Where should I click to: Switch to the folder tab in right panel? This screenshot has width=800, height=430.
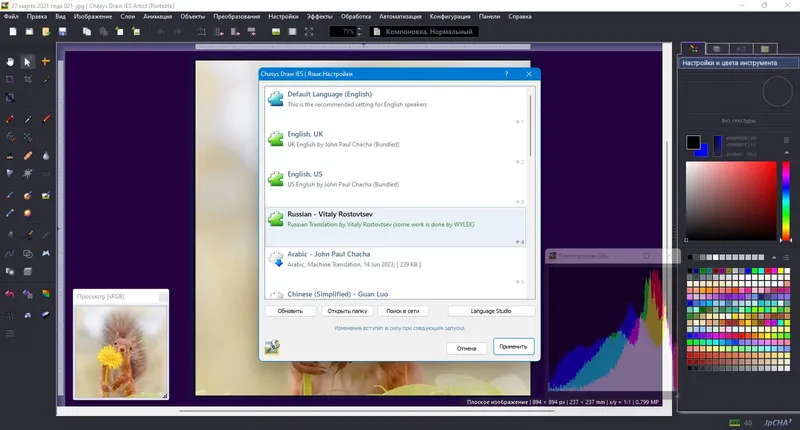point(765,49)
